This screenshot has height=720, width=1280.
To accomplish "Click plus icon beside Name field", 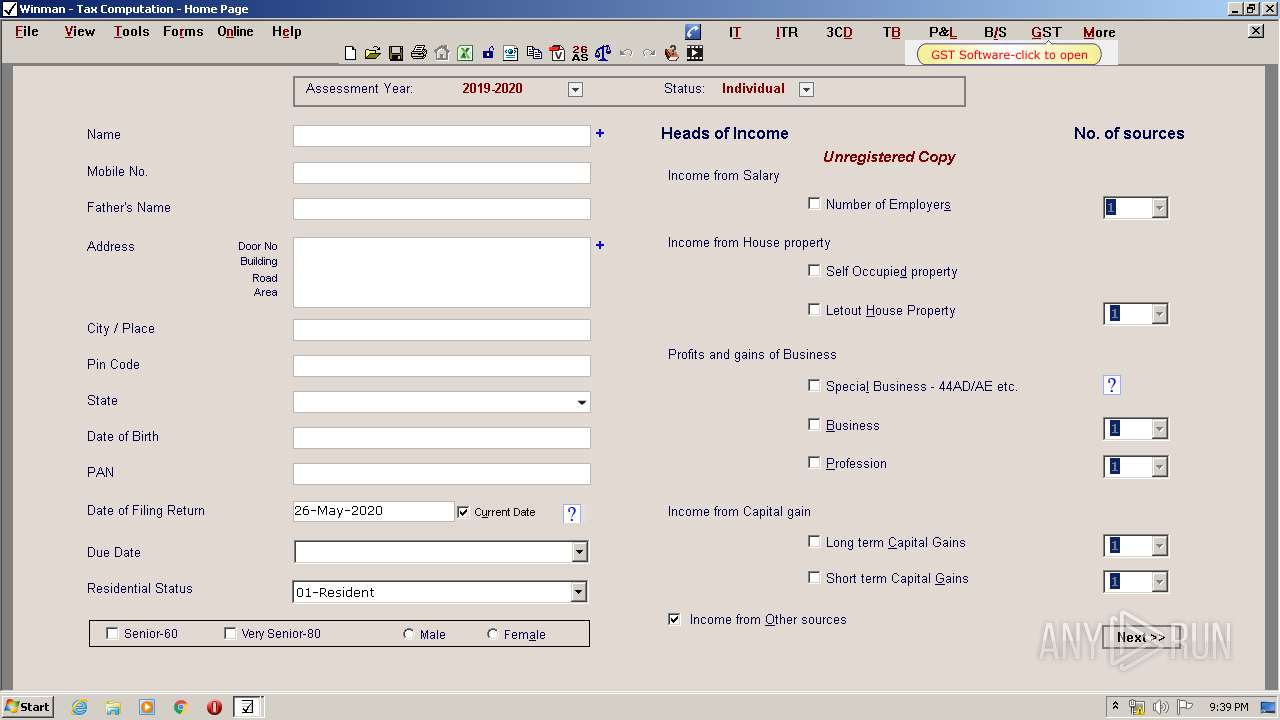I will [600, 133].
